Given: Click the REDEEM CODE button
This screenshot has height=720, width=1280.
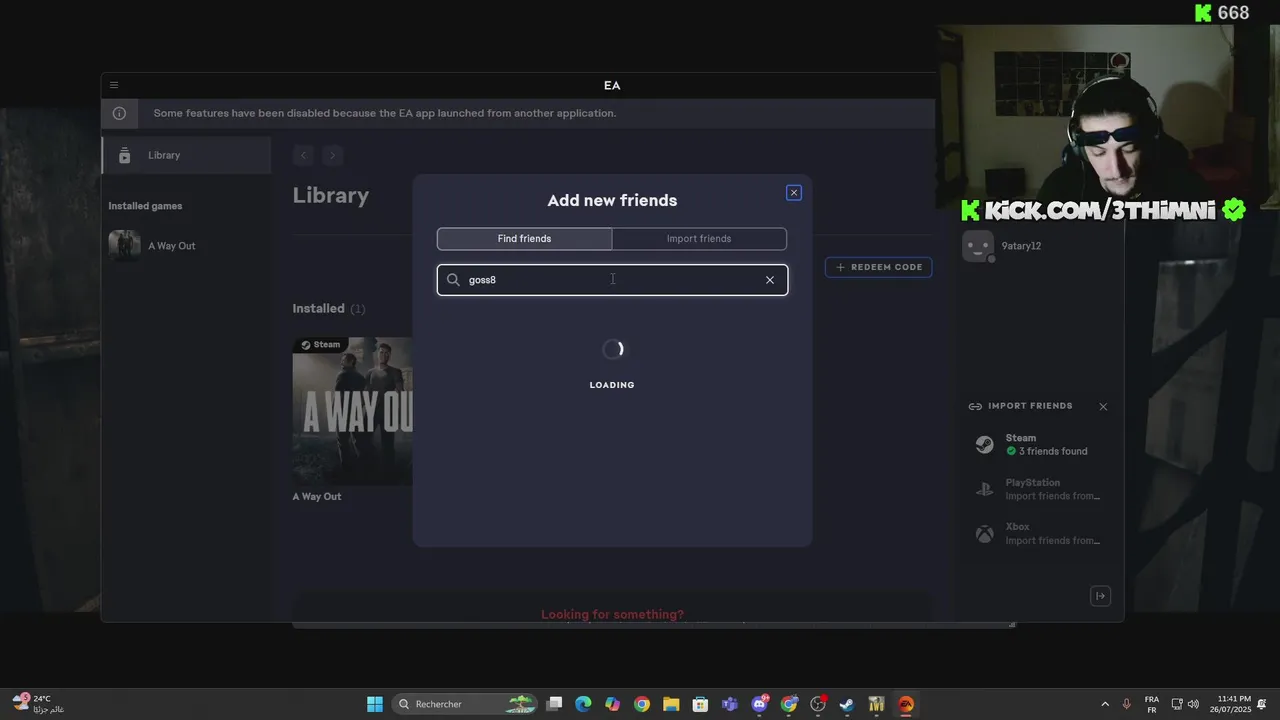Looking at the screenshot, I should (879, 267).
